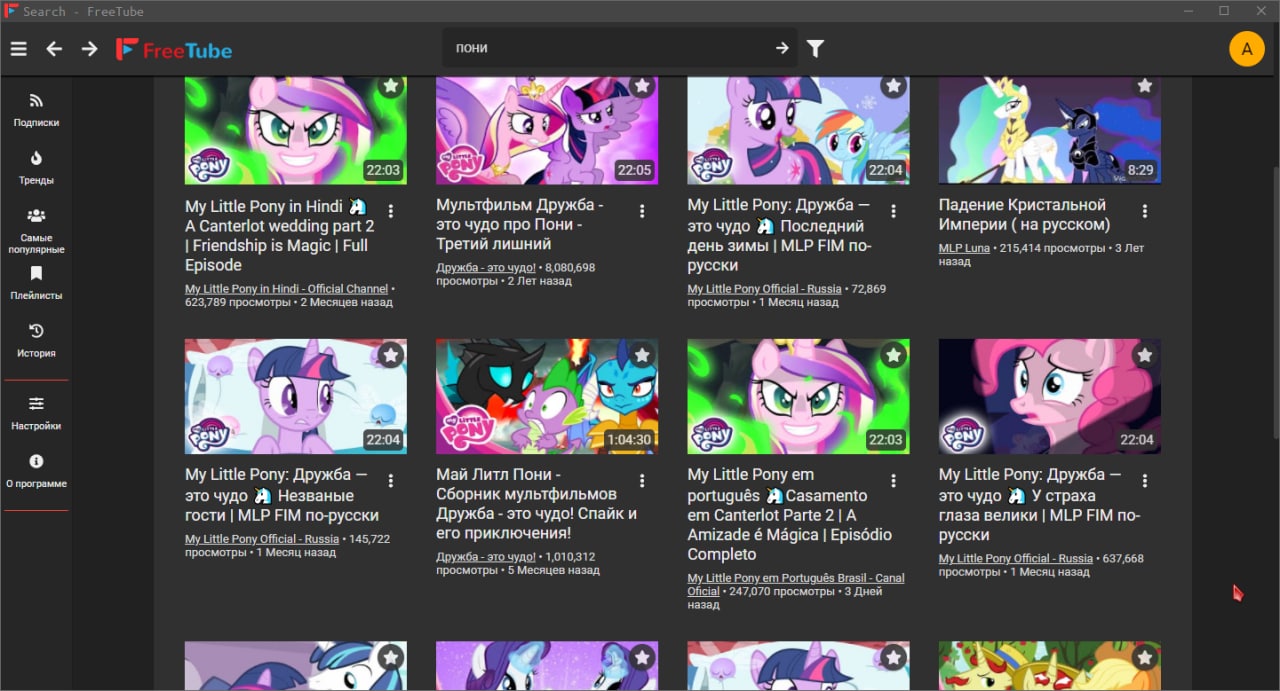Open История in sidebar

tap(36, 341)
